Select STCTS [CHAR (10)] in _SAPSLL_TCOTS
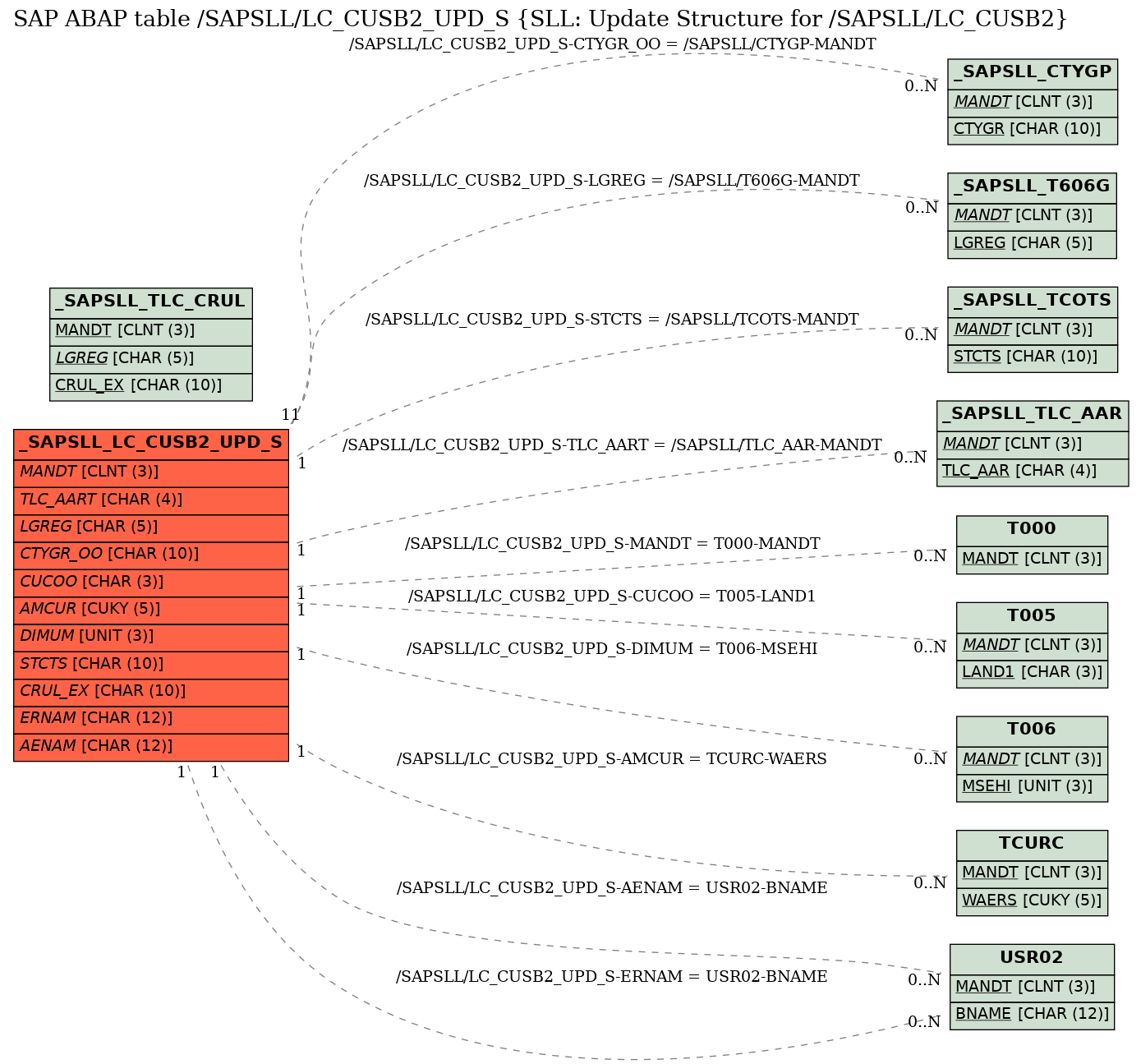The height and width of the screenshot is (1064, 1141). pos(1033,357)
